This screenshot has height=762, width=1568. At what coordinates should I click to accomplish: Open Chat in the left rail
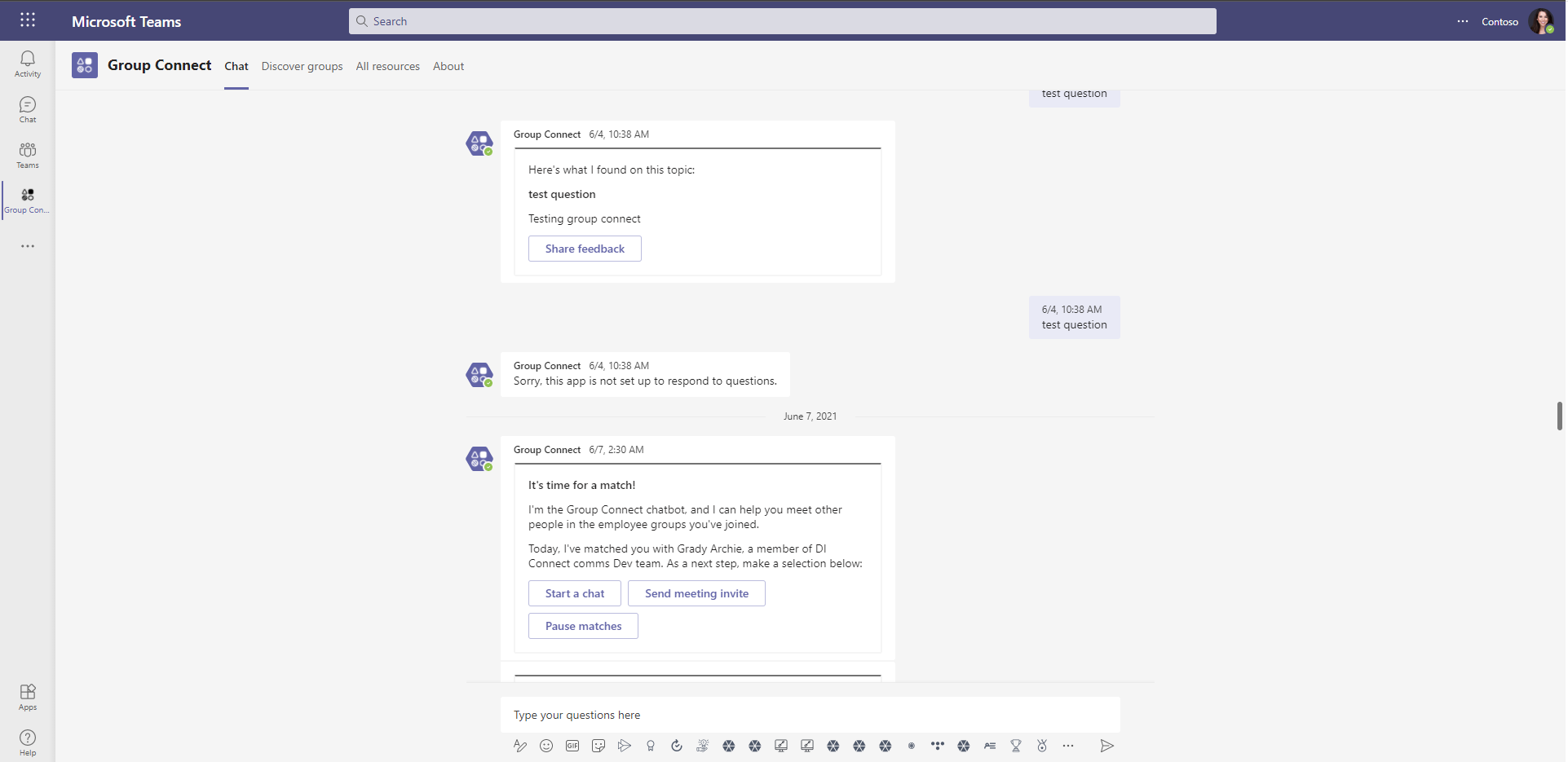(x=27, y=109)
